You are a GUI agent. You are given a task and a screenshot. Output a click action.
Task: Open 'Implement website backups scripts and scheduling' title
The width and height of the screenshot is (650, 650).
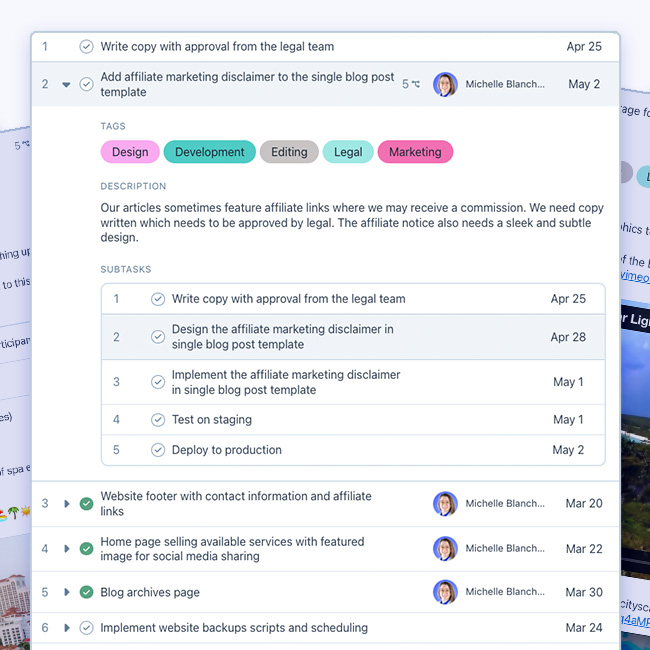click(x=234, y=628)
